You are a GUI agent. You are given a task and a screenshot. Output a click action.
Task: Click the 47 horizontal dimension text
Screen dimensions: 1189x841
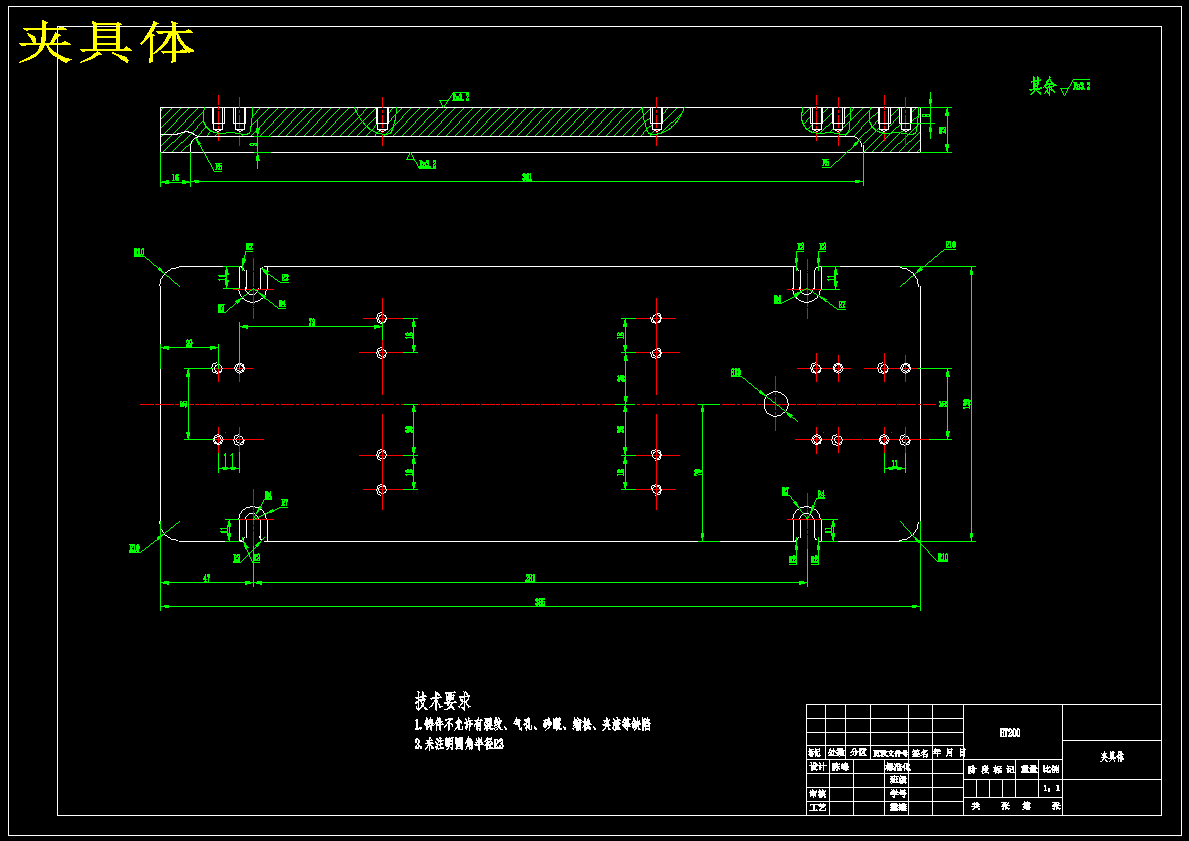click(205, 578)
